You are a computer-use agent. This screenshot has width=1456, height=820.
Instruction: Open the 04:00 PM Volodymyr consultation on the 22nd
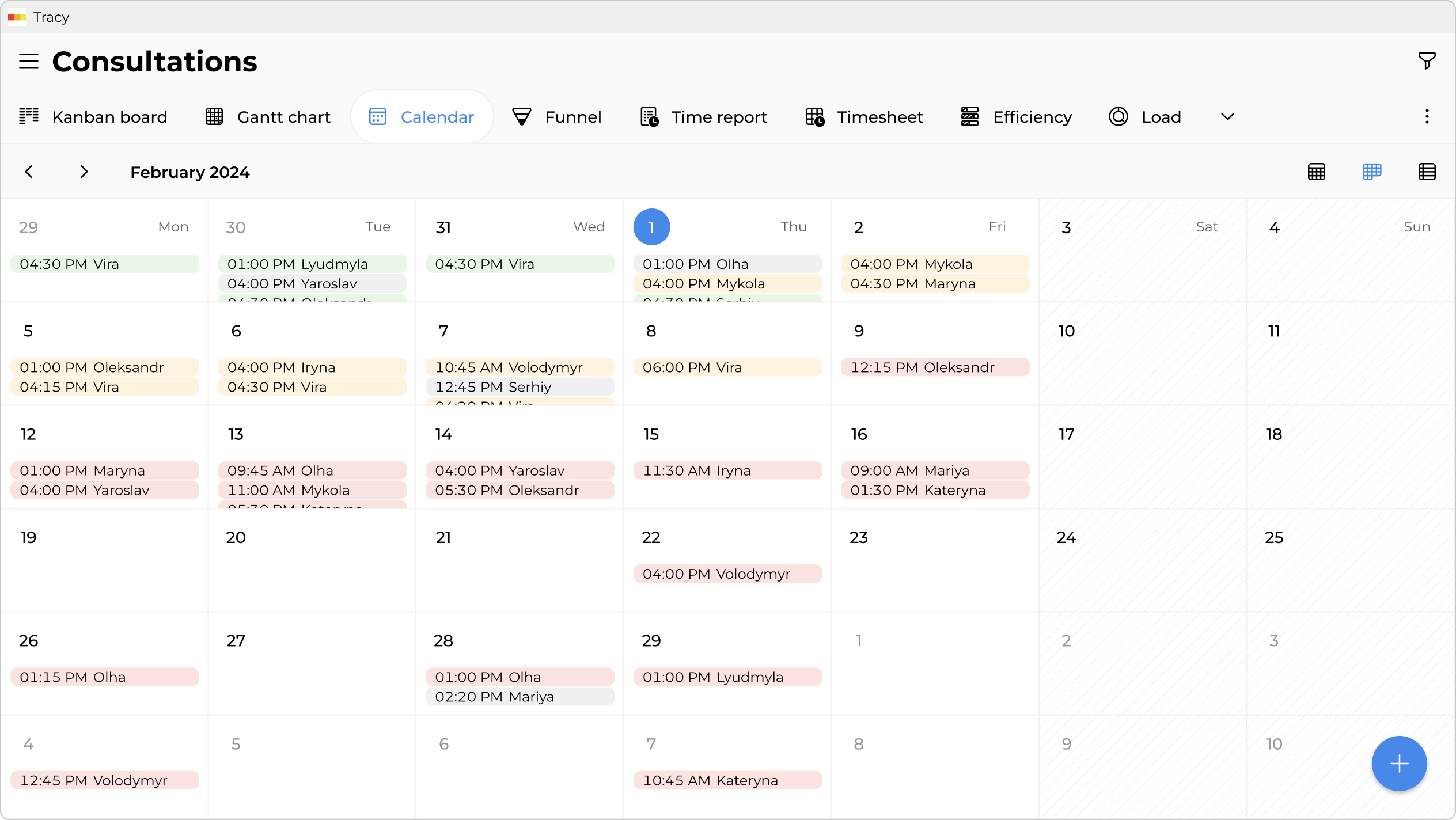click(x=727, y=574)
